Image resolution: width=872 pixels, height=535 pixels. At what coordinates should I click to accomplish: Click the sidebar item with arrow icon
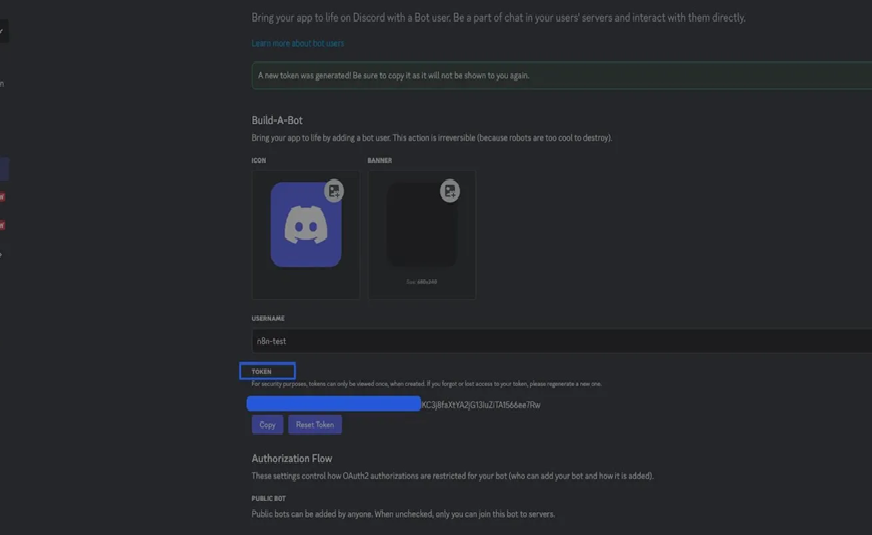point(2,254)
